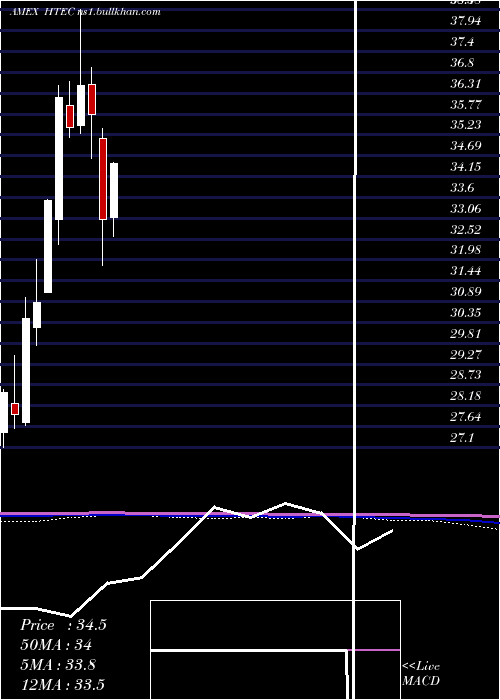Screen dimensions: 500x700
Task: Click the Price : 34.5 readout
Action: coord(63,625)
